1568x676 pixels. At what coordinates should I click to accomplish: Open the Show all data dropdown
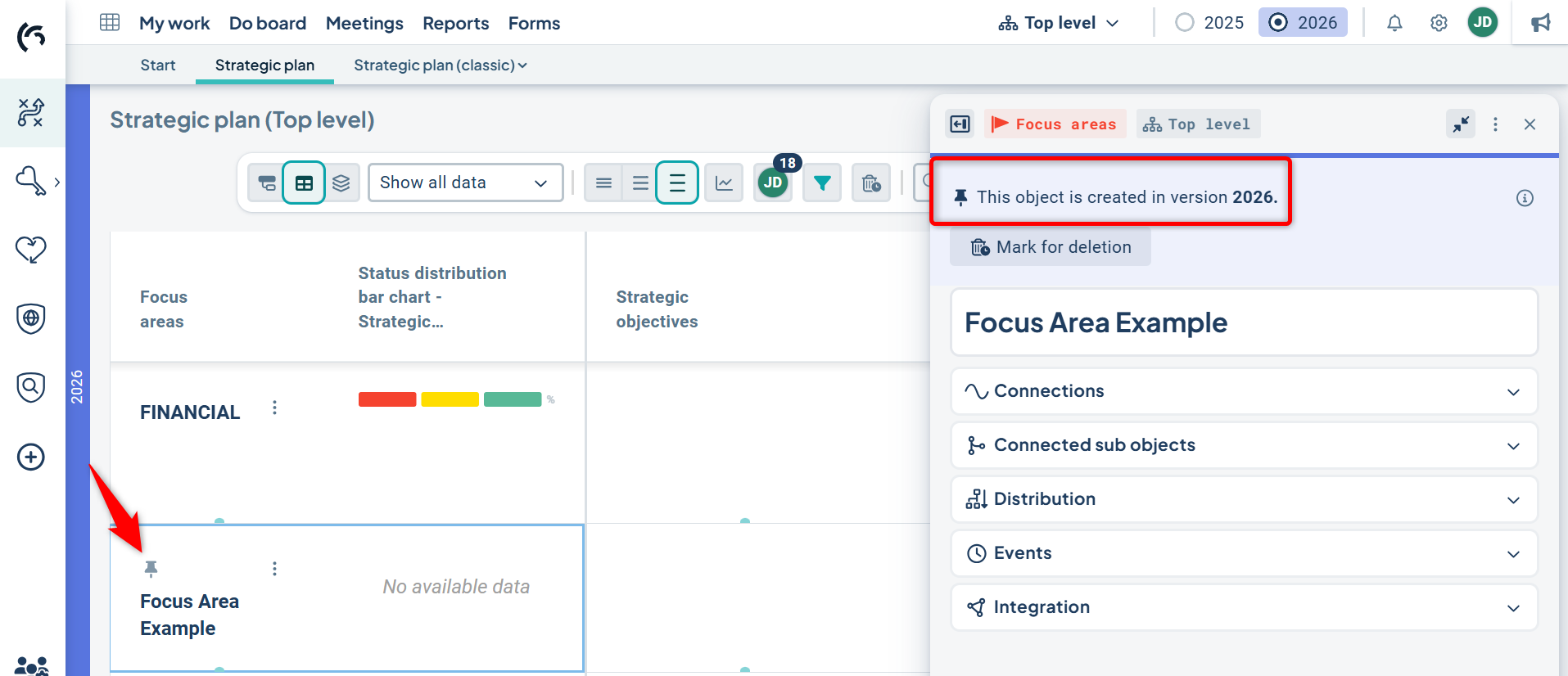[x=464, y=183]
